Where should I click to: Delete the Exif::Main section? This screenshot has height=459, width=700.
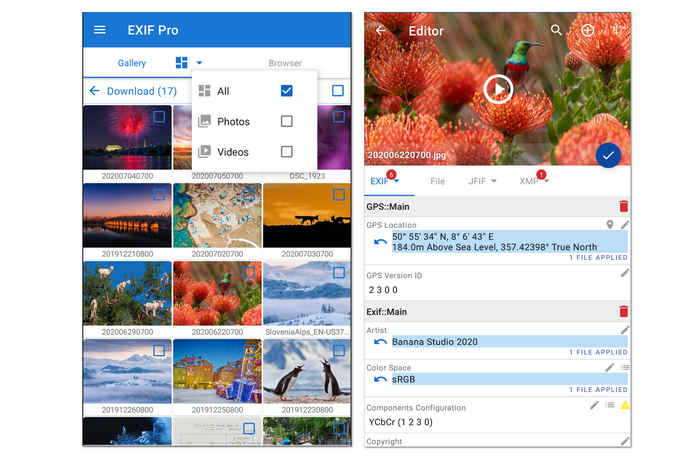click(624, 311)
